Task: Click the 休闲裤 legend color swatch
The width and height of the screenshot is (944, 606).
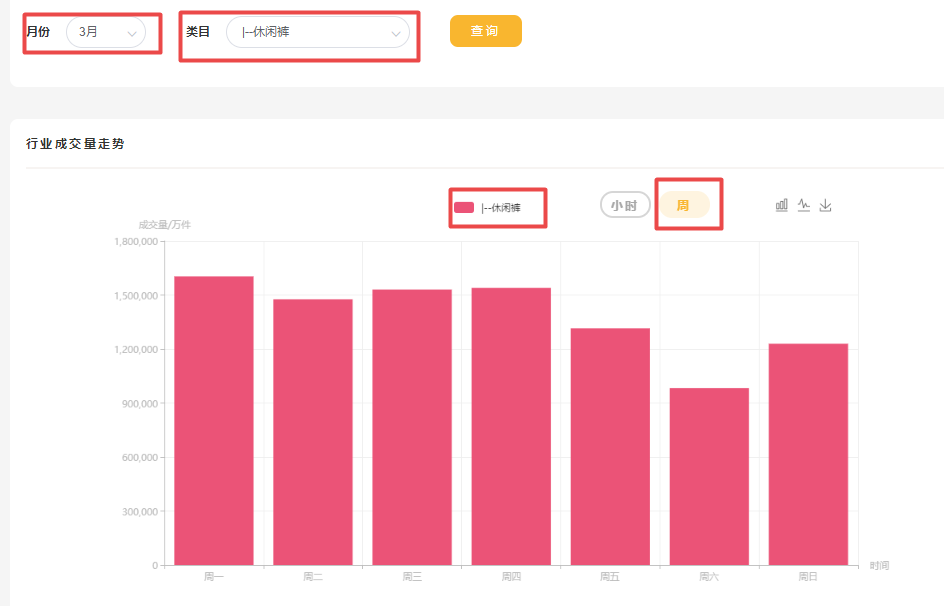Action: click(464, 208)
